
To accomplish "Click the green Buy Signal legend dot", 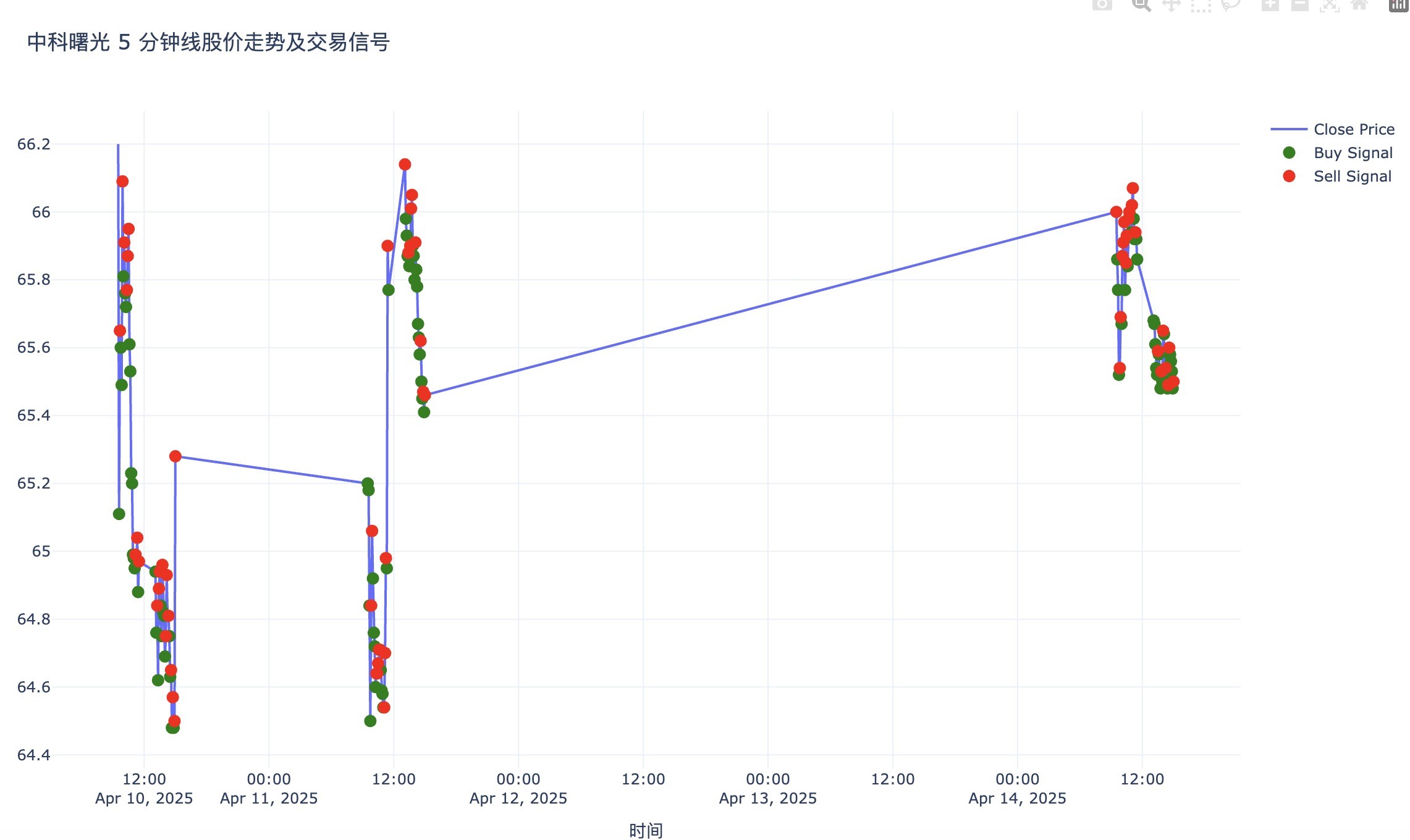I will pos(1289,153).
